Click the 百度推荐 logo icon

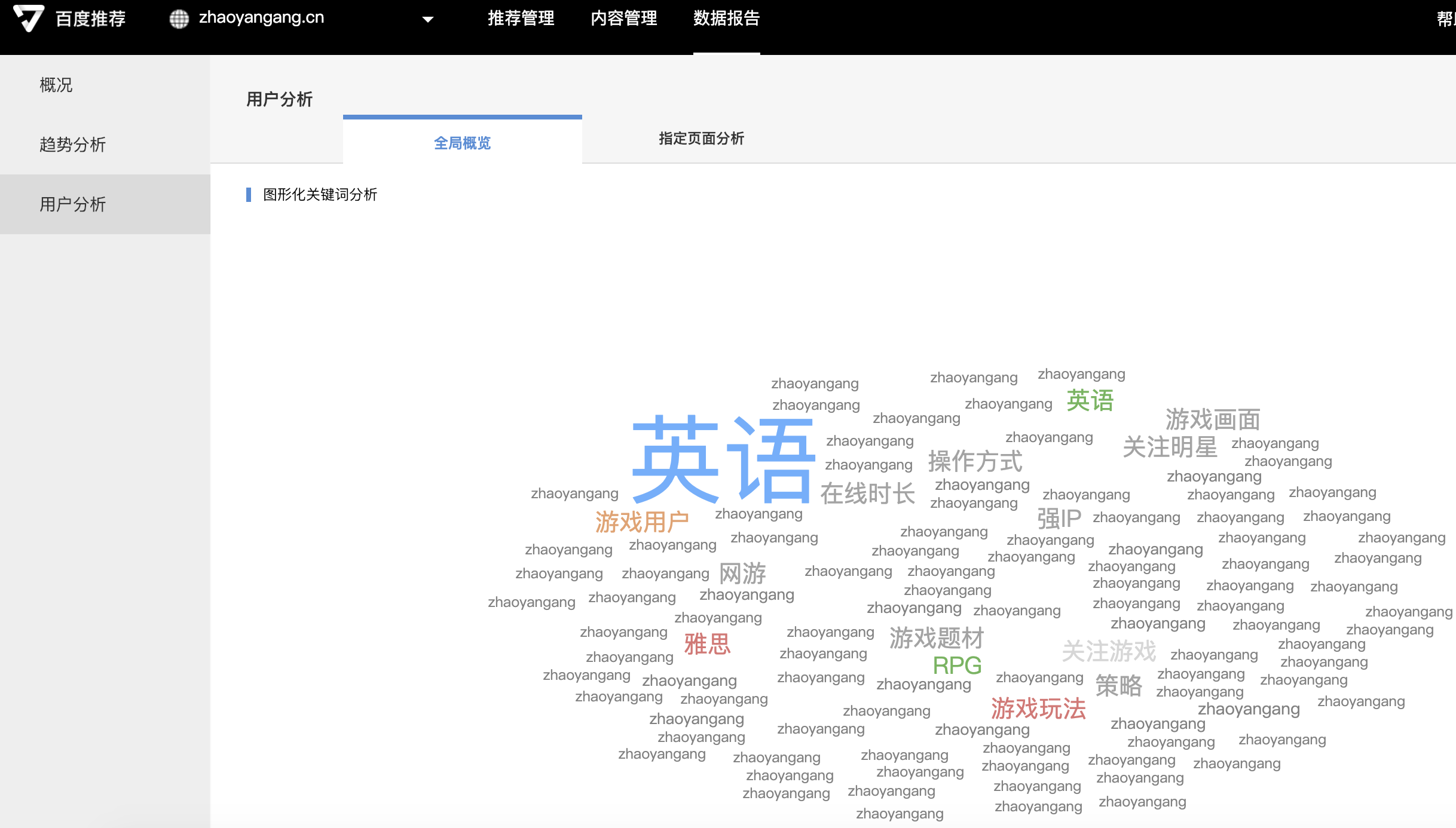click(x=29, y=18)
